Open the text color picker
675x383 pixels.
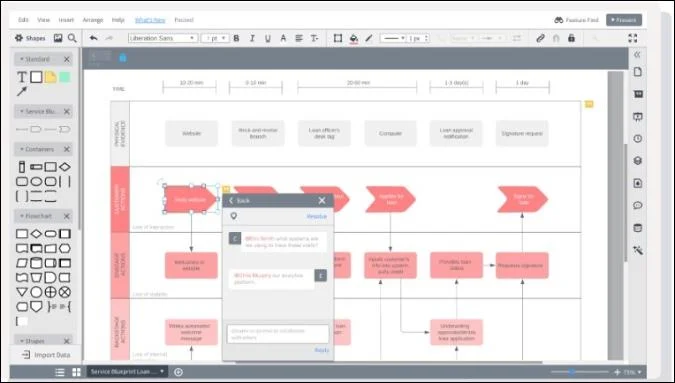[x=283, y=38]
